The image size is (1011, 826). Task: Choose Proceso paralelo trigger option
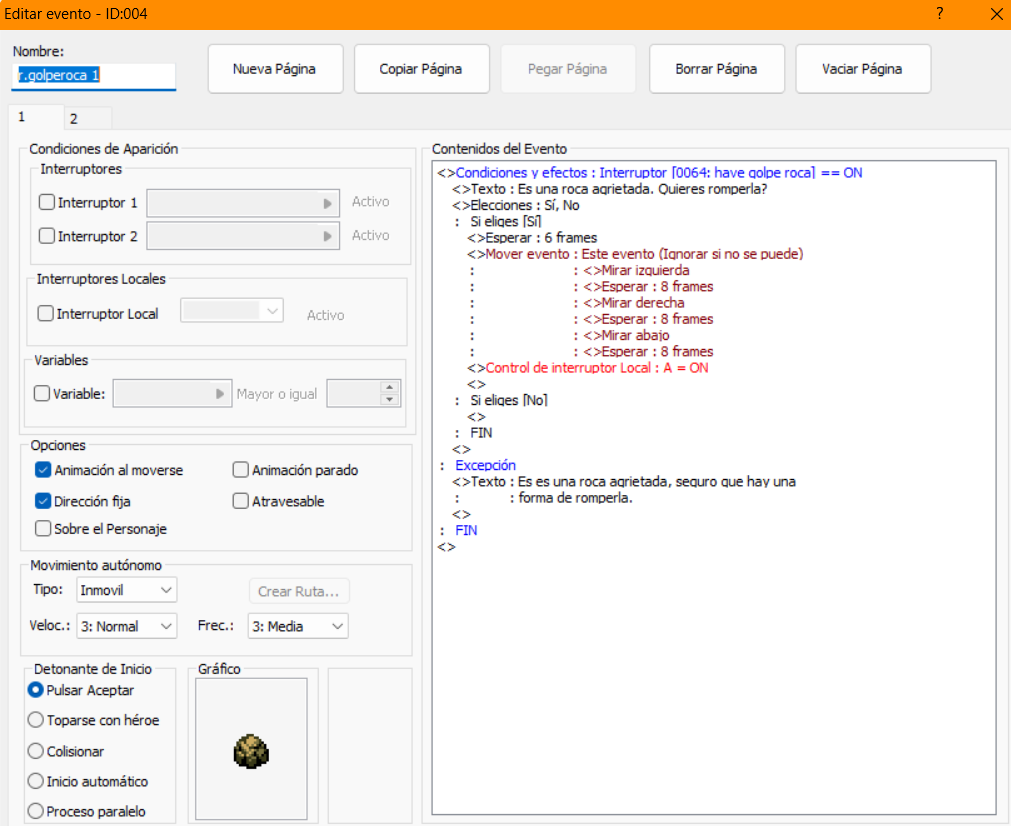(37, 811)
